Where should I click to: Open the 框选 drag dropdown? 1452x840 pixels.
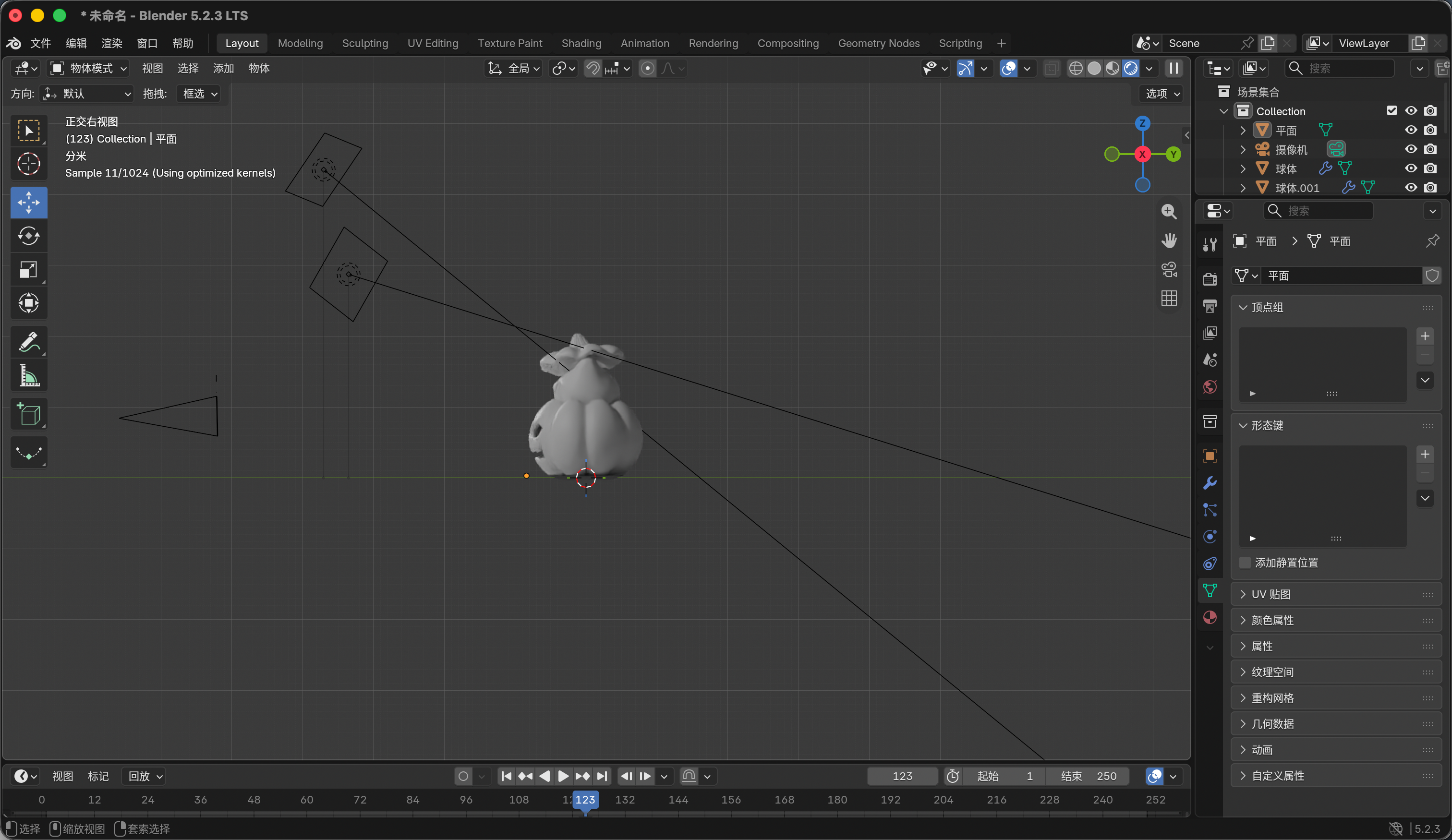click(198, 93)
